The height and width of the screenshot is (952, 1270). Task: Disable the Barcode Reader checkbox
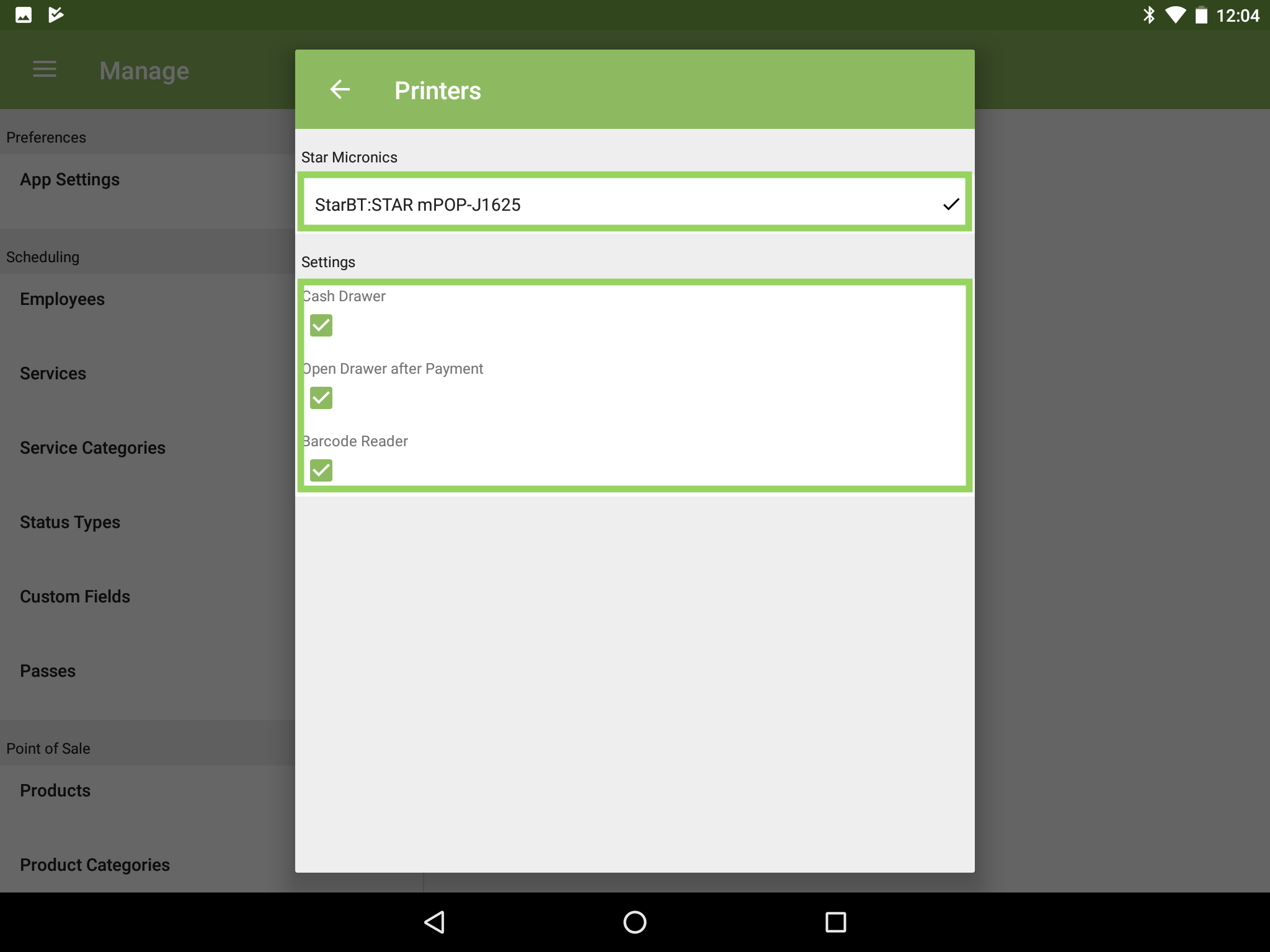click(x=321, y=470)
